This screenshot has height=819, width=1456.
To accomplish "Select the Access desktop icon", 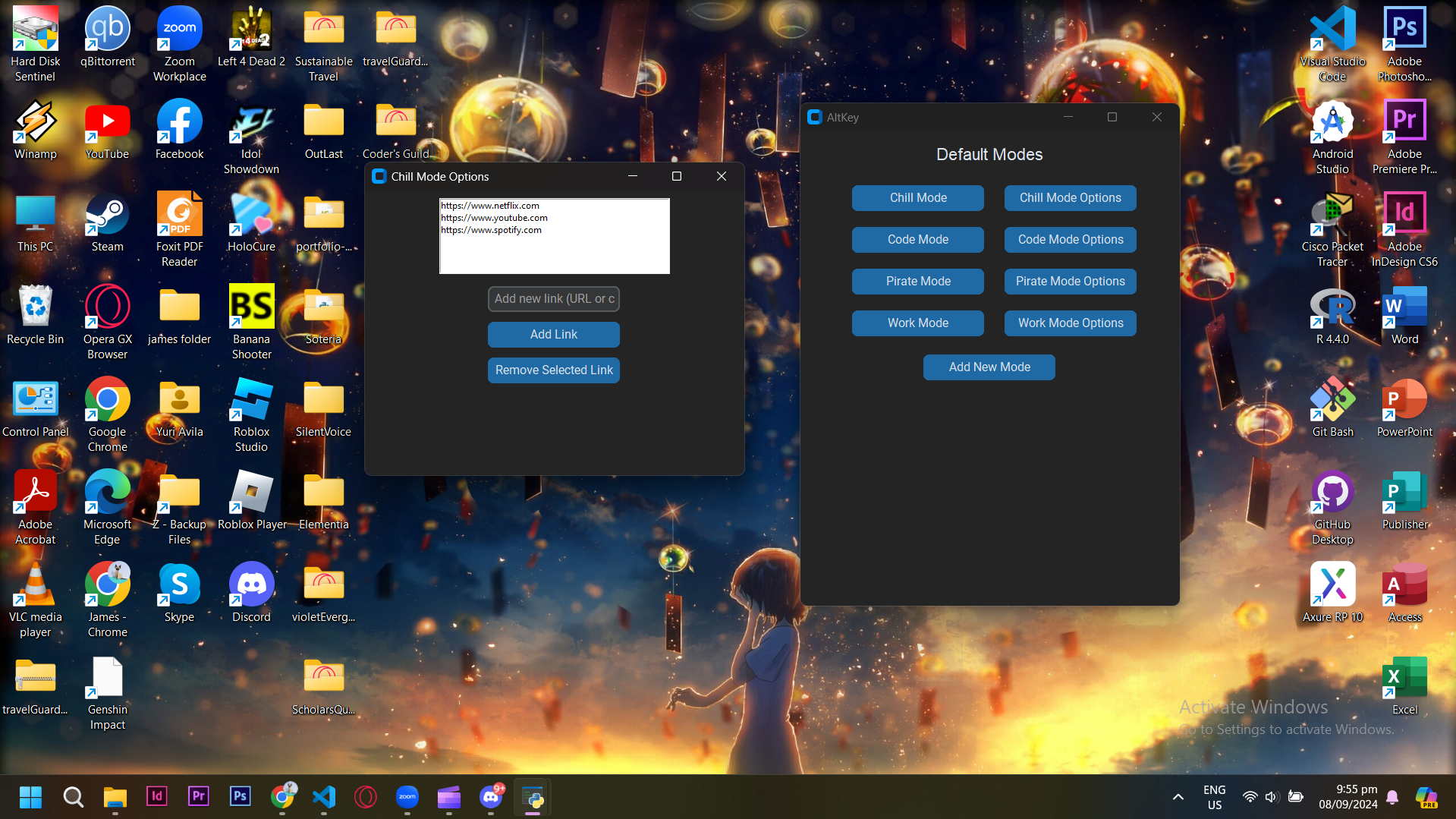I will point(1405,592).
